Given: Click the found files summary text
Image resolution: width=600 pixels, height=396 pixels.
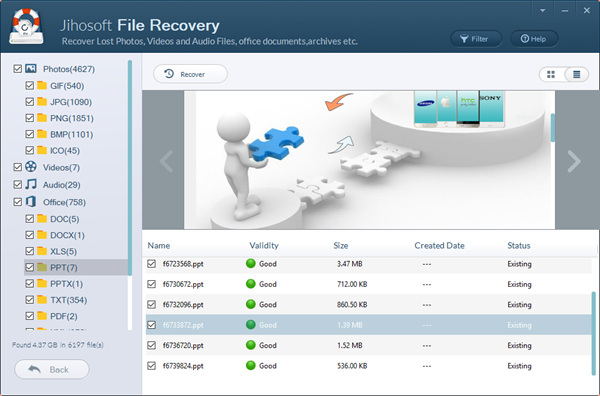Looking at the screenshot, I should coord(58,345).
